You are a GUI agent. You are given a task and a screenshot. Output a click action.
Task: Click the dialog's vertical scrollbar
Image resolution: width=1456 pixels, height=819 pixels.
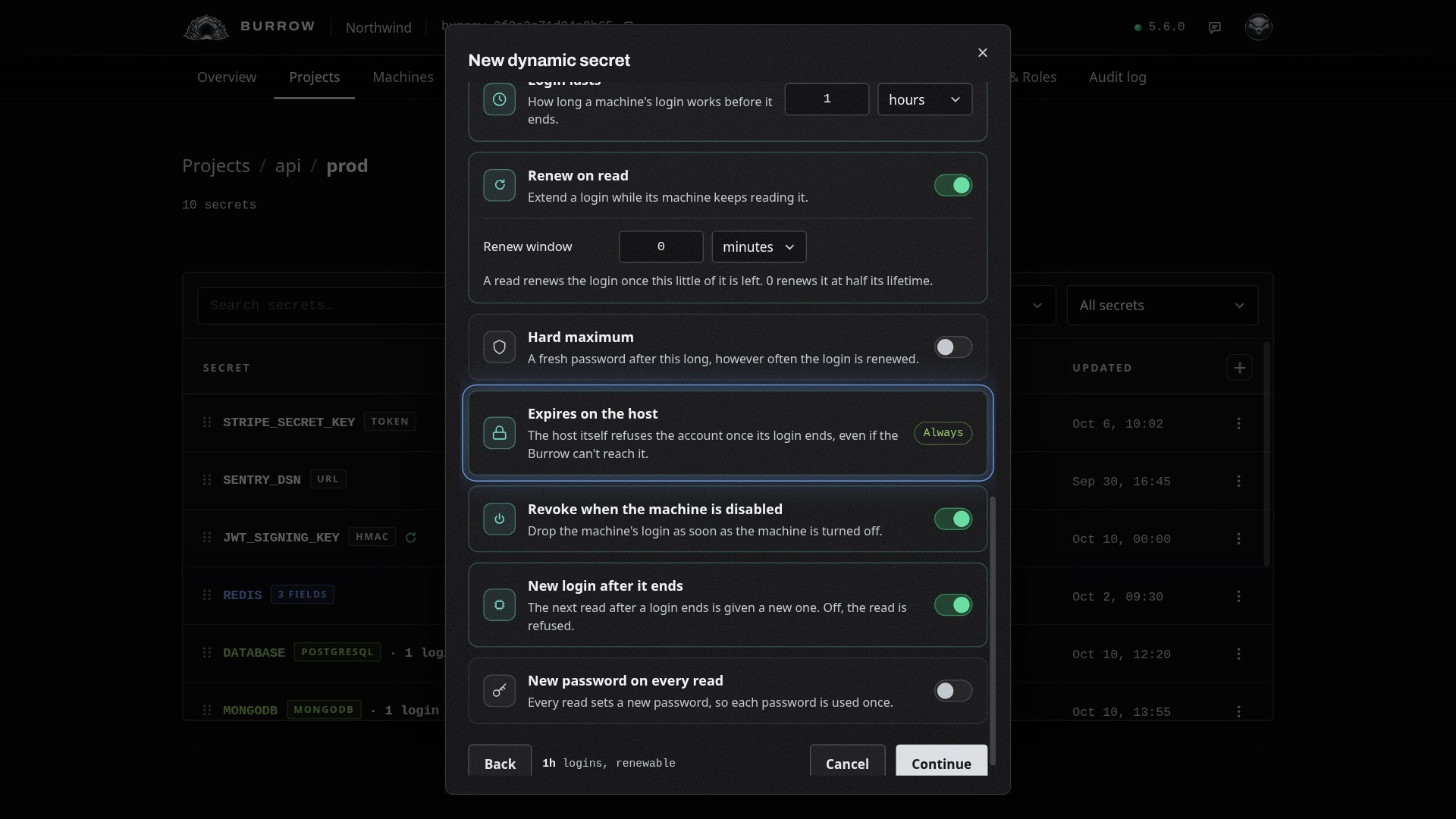coord(992,631)
